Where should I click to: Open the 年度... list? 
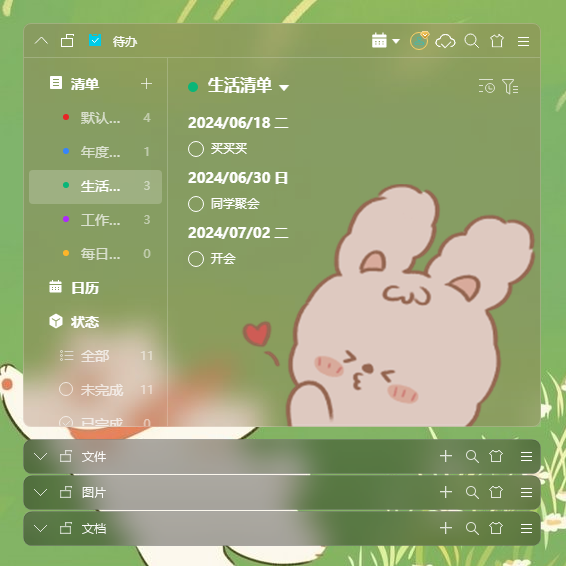point(95,152)
